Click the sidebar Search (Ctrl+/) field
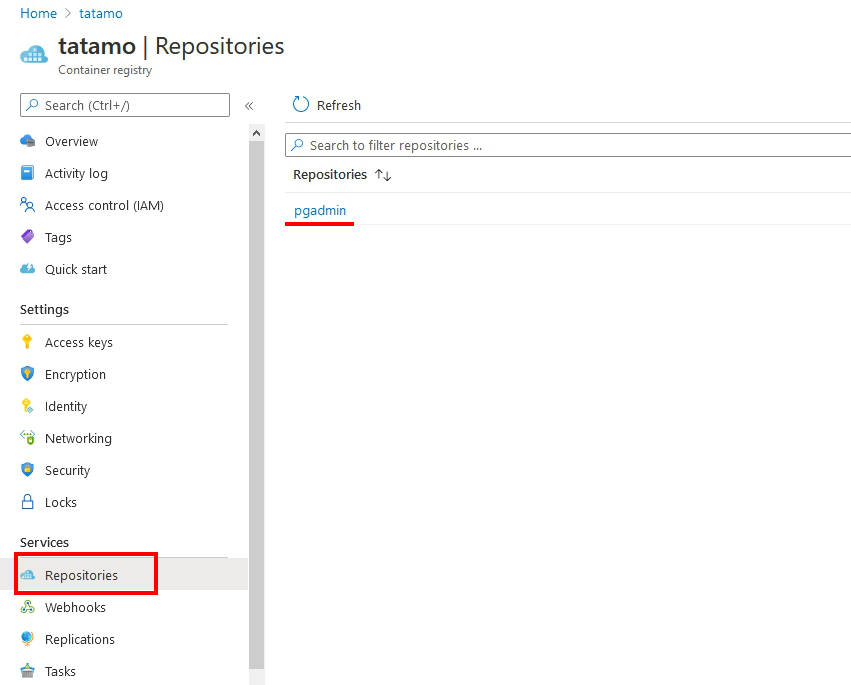 click(x=125, y=105)
